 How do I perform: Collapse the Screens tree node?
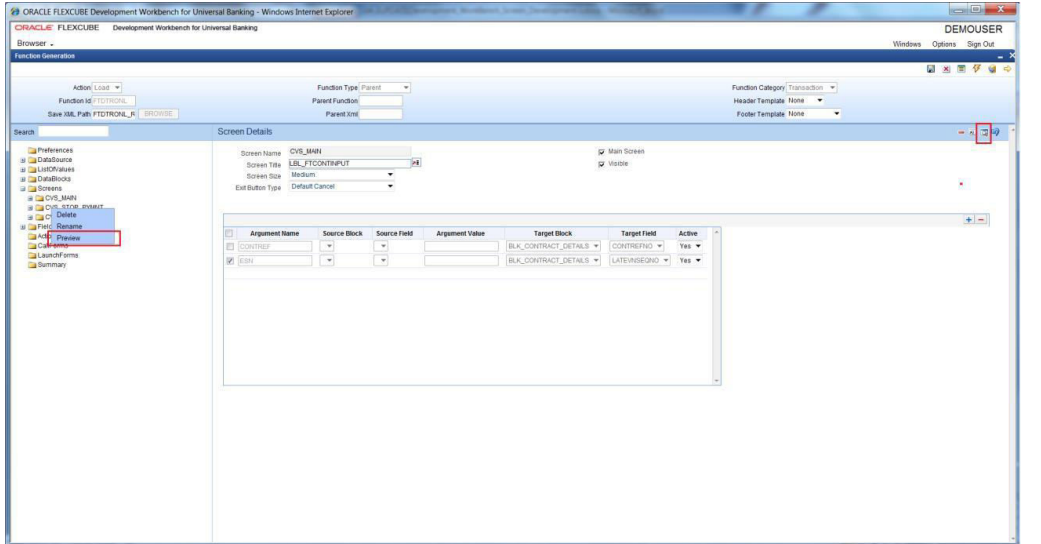pyautogui.click(x=23, y=189)
